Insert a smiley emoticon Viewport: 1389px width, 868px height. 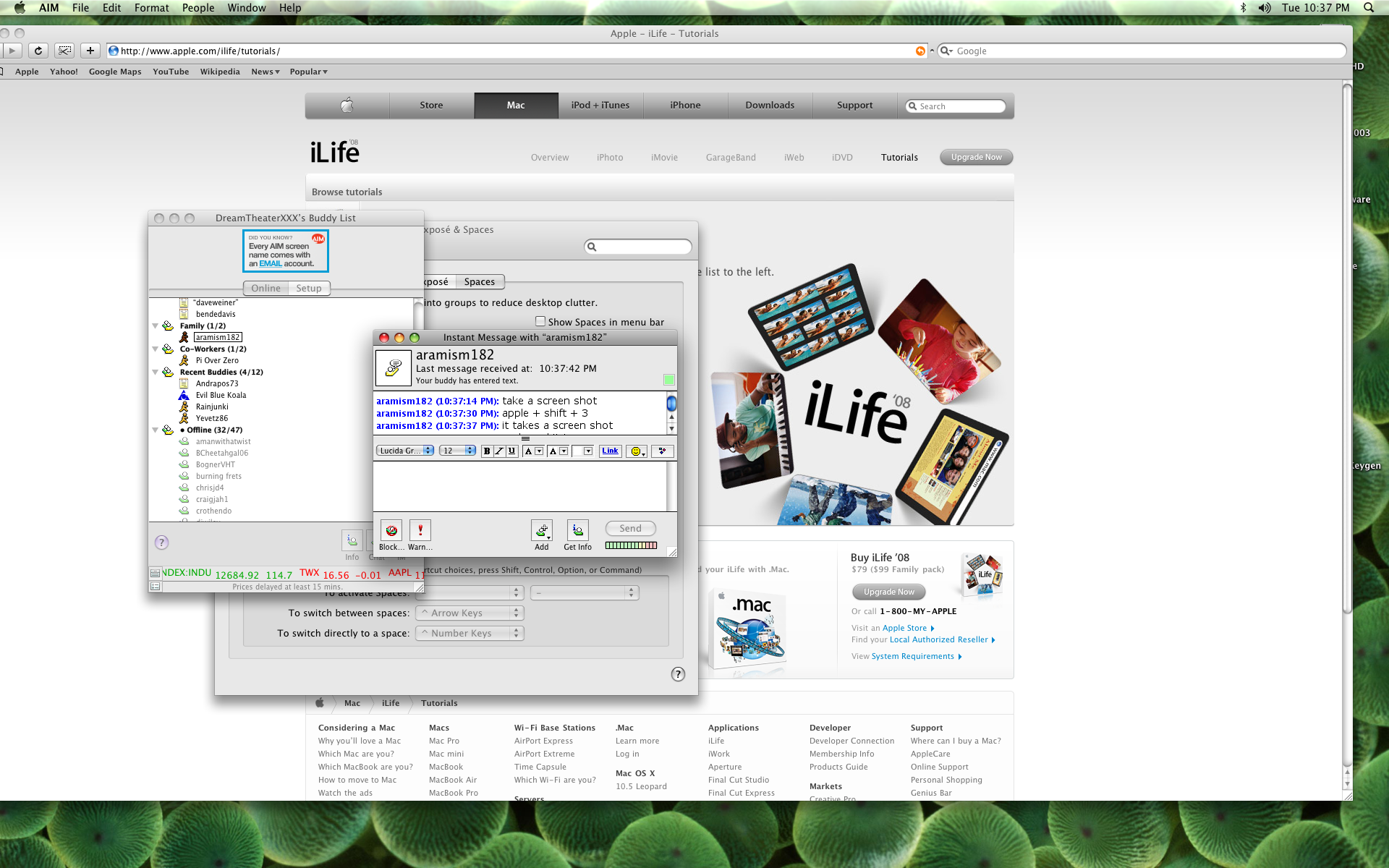click(x=636, y=451)
